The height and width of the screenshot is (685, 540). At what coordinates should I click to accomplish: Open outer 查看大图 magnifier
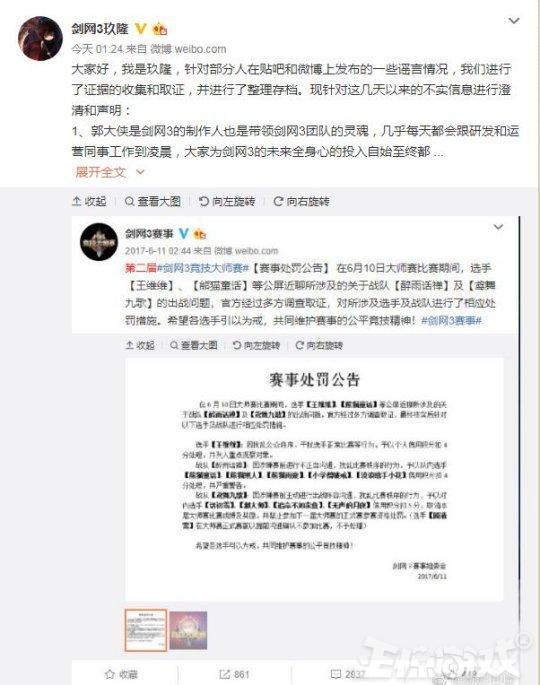point(153,201)
